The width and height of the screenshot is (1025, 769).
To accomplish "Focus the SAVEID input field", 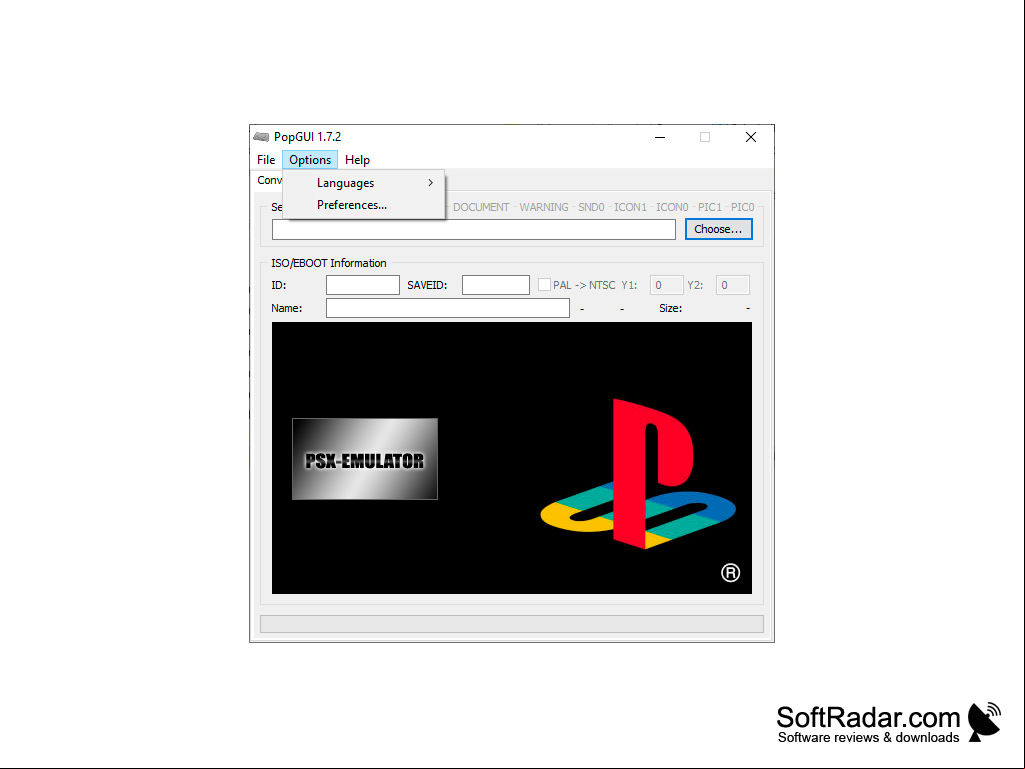I will (x=496, y=285).
